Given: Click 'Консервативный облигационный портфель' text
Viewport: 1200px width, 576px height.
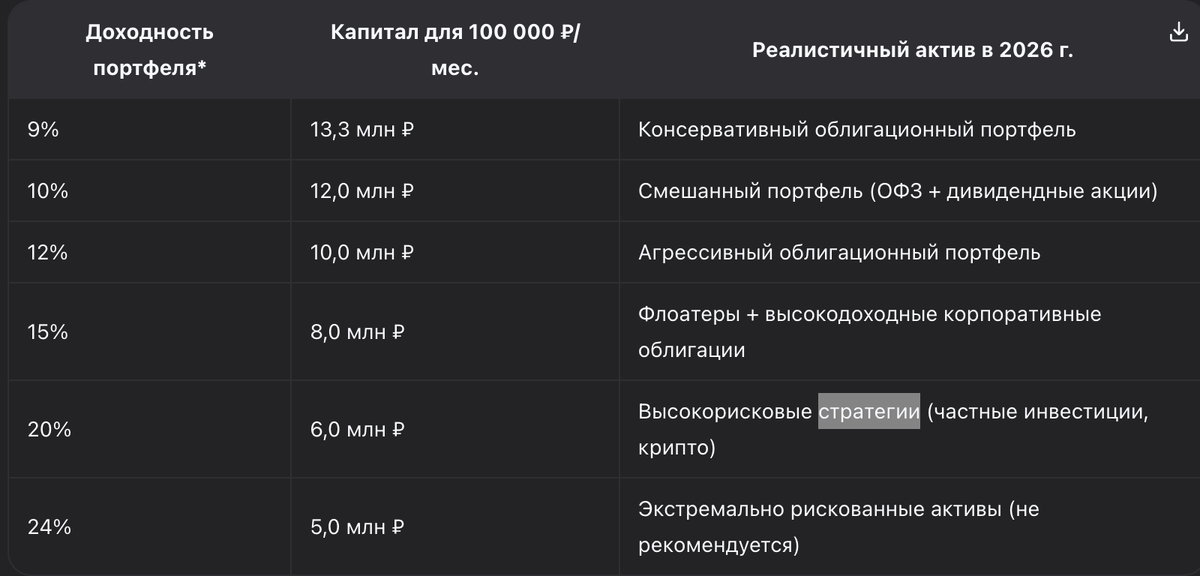Looking at the screenshot, I should 857,130.
